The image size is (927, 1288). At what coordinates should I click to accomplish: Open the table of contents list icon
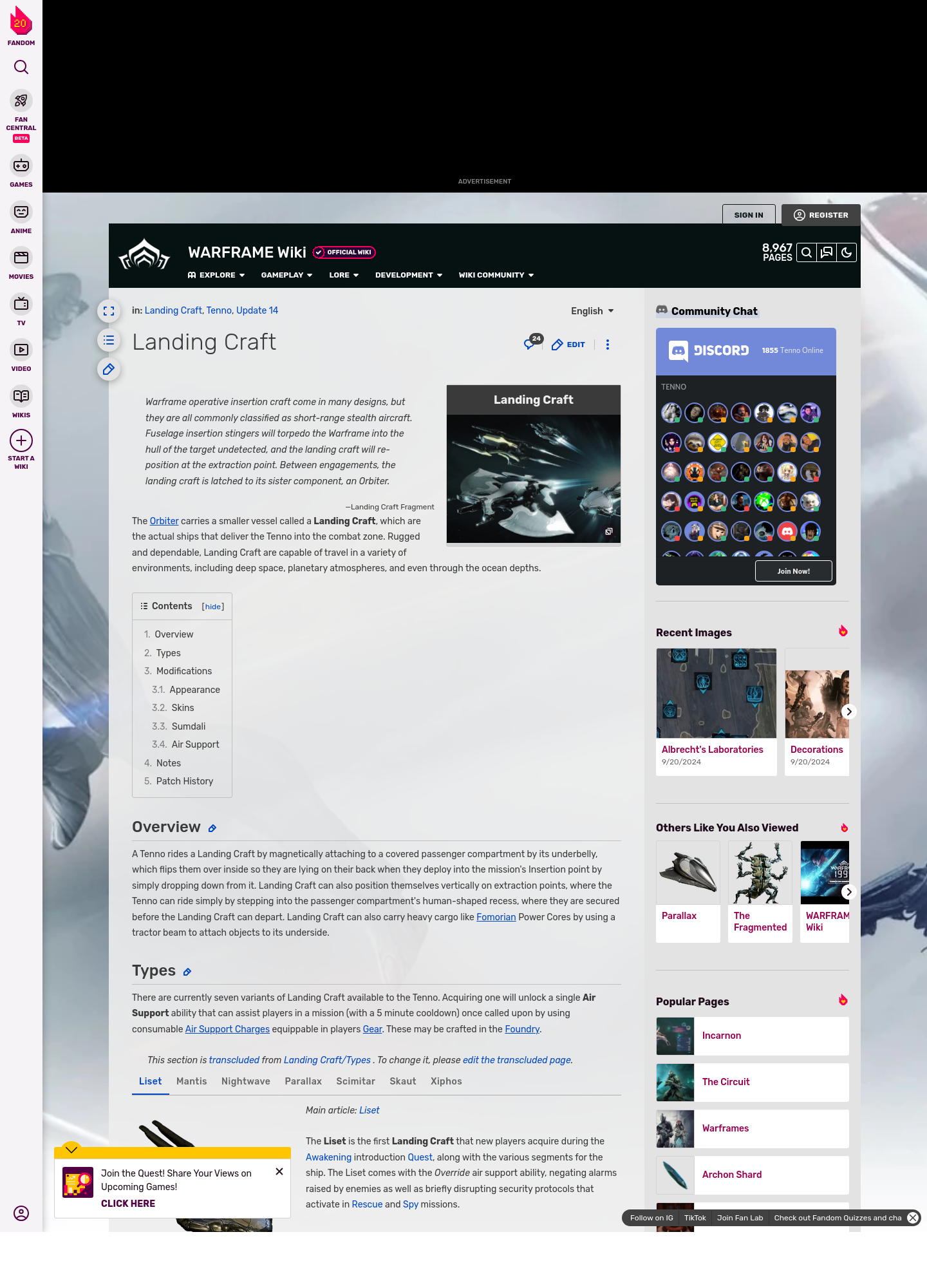point(109,340)
